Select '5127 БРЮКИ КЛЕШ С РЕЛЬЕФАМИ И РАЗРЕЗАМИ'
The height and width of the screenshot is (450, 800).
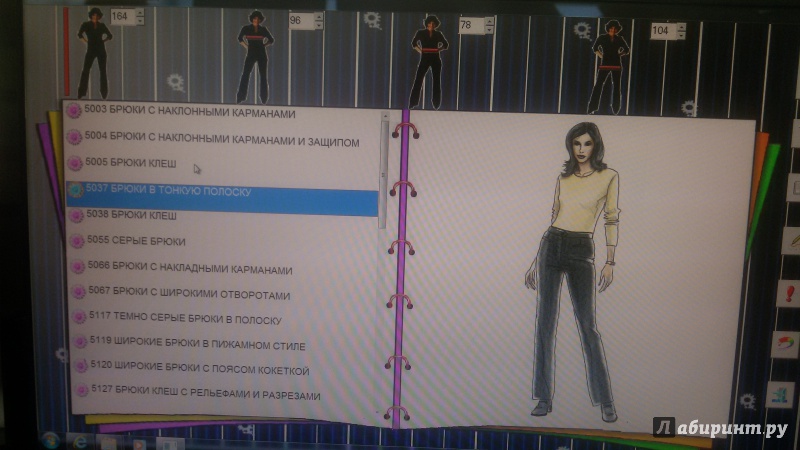tap(206, 392)
